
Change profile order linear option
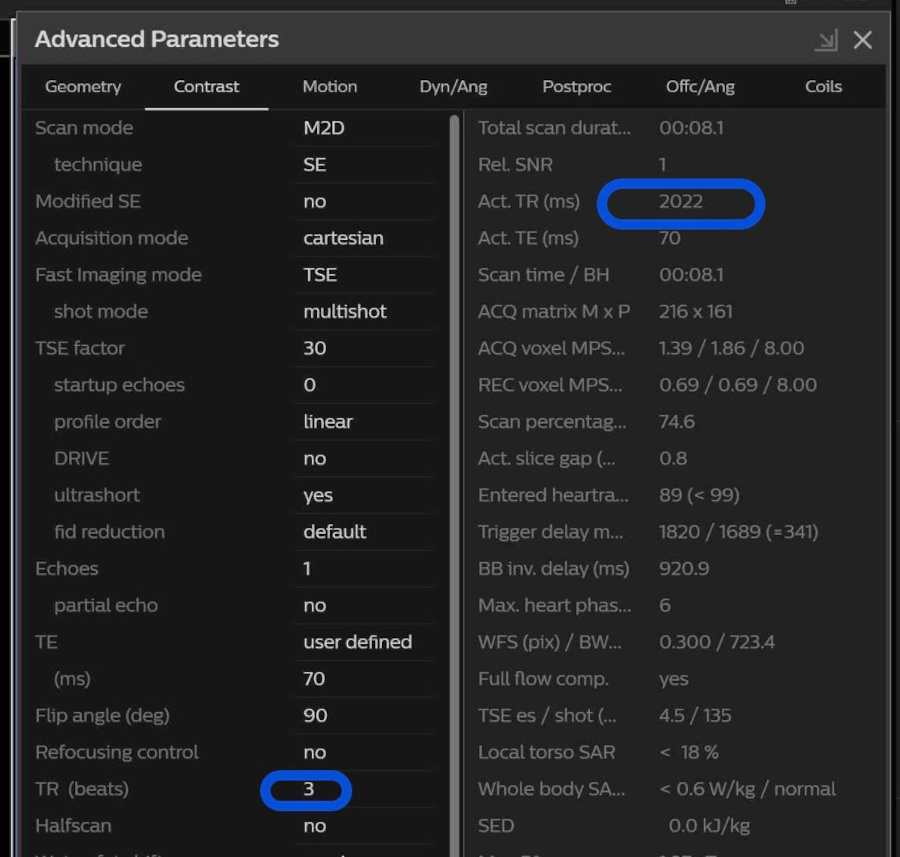(365, 422)
